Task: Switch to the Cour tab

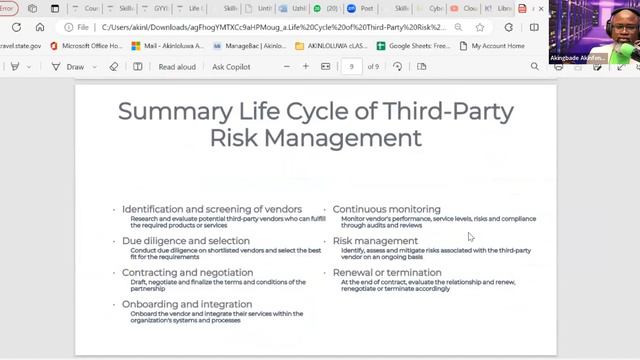Action: point(86,8)
